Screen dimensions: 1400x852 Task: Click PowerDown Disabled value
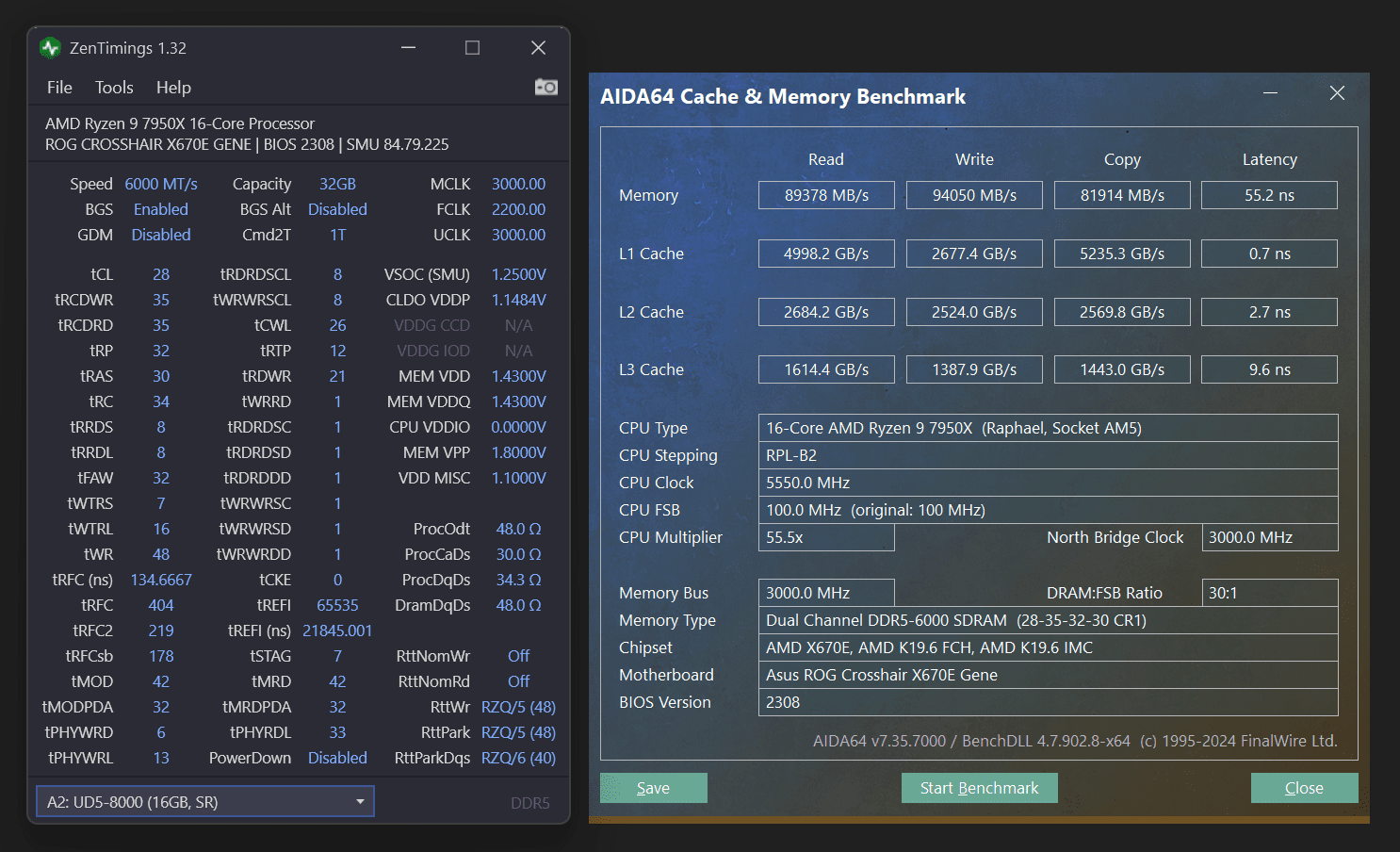click(337, 758)
